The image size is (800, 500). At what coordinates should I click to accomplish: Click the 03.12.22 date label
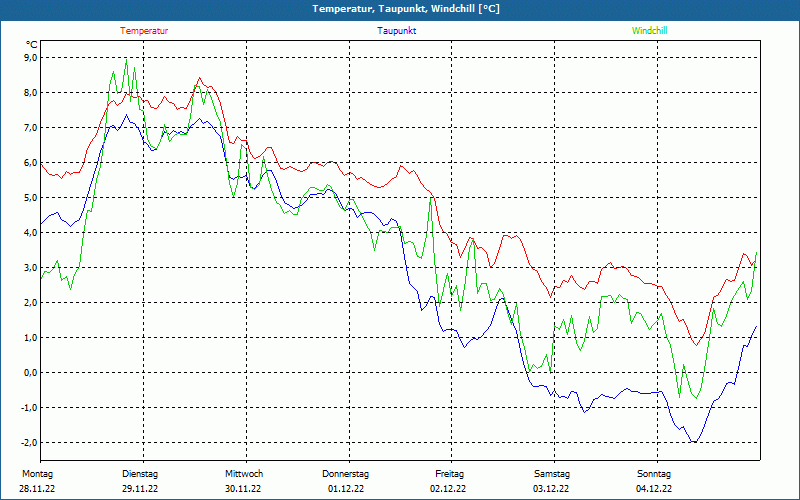tap(551, 489)
